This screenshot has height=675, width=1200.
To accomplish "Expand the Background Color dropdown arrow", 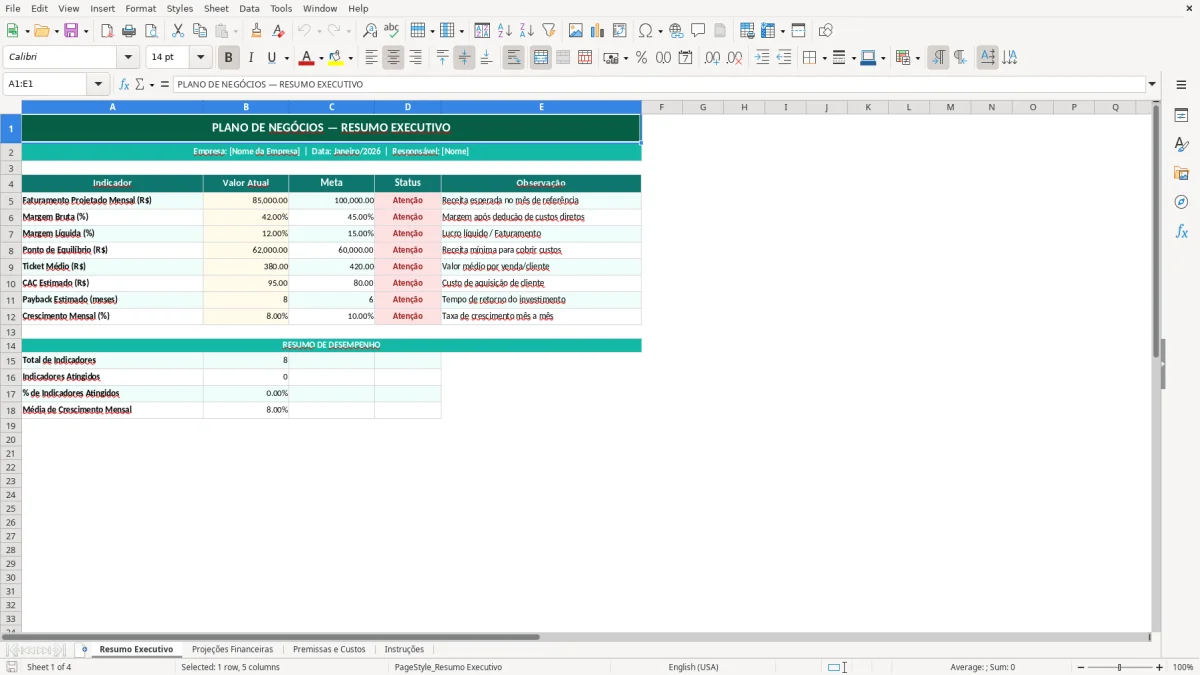I will 350,58.
